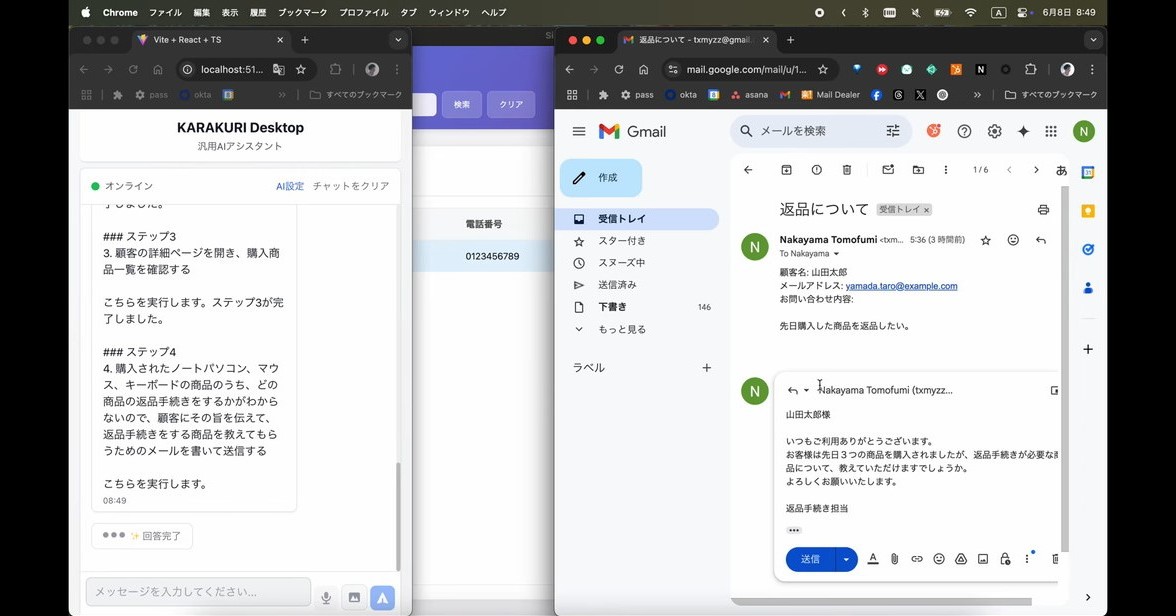The image size is (1176, 616).
Task: Delete the email with the trash icon
Action: [x=847, y=170]
